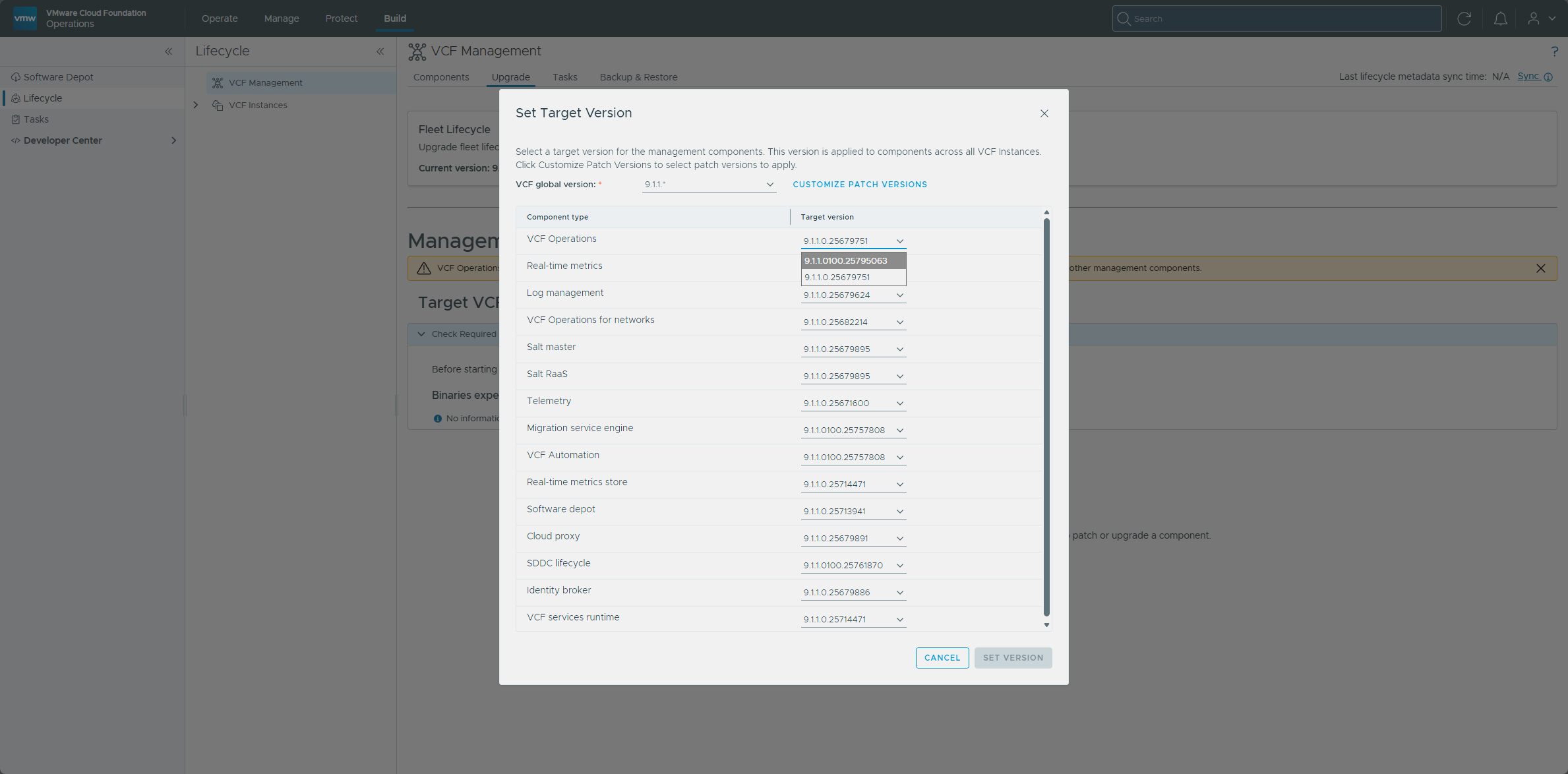The width and height of the screenshot is (1568, 774).
Task: Click the scrollbar down arrow in table
Action: pyautogui.click(x=1046, y=625)
